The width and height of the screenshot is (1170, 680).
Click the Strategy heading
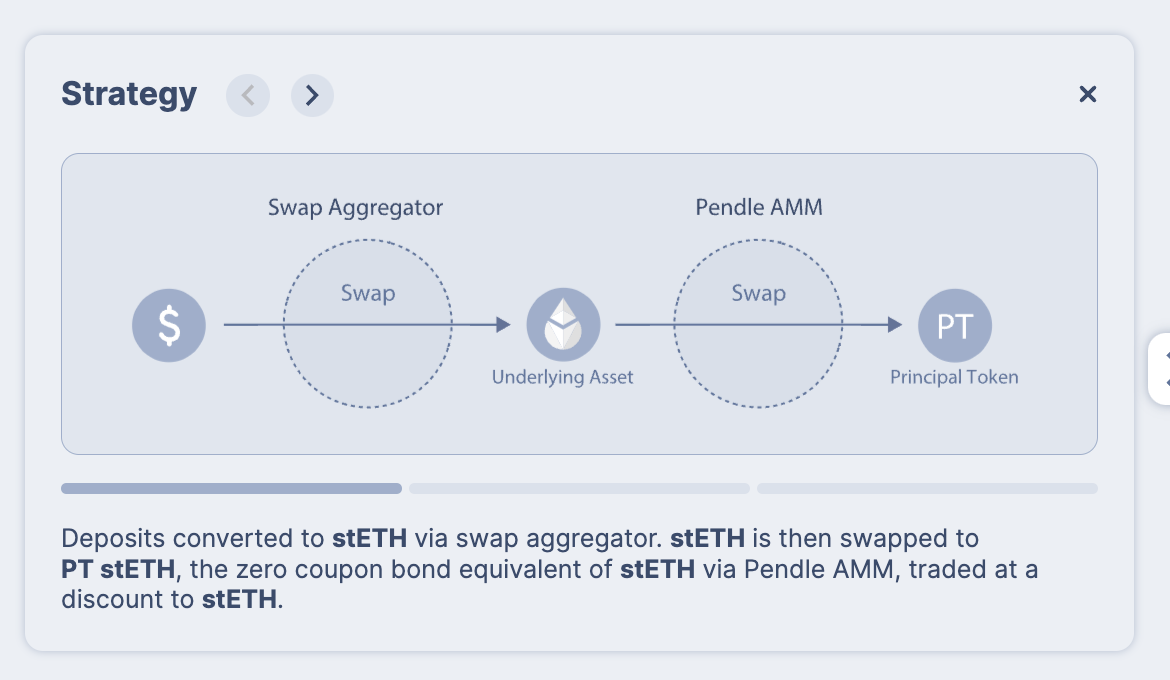[x=129, y=94]
